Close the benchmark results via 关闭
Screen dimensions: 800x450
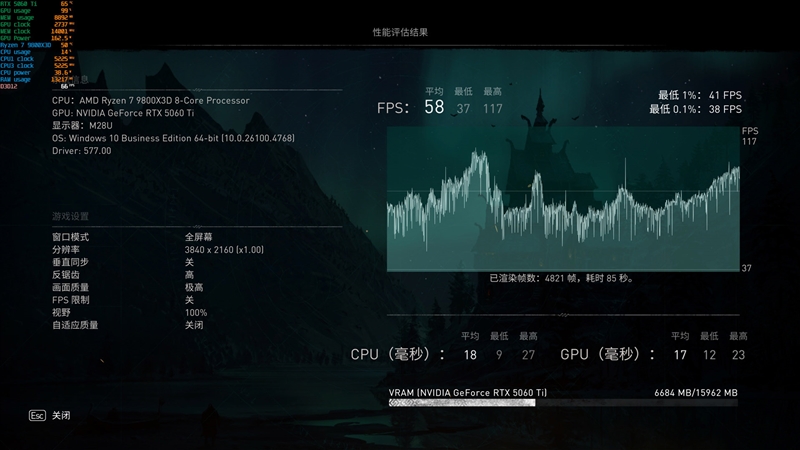tap(61, 415)
